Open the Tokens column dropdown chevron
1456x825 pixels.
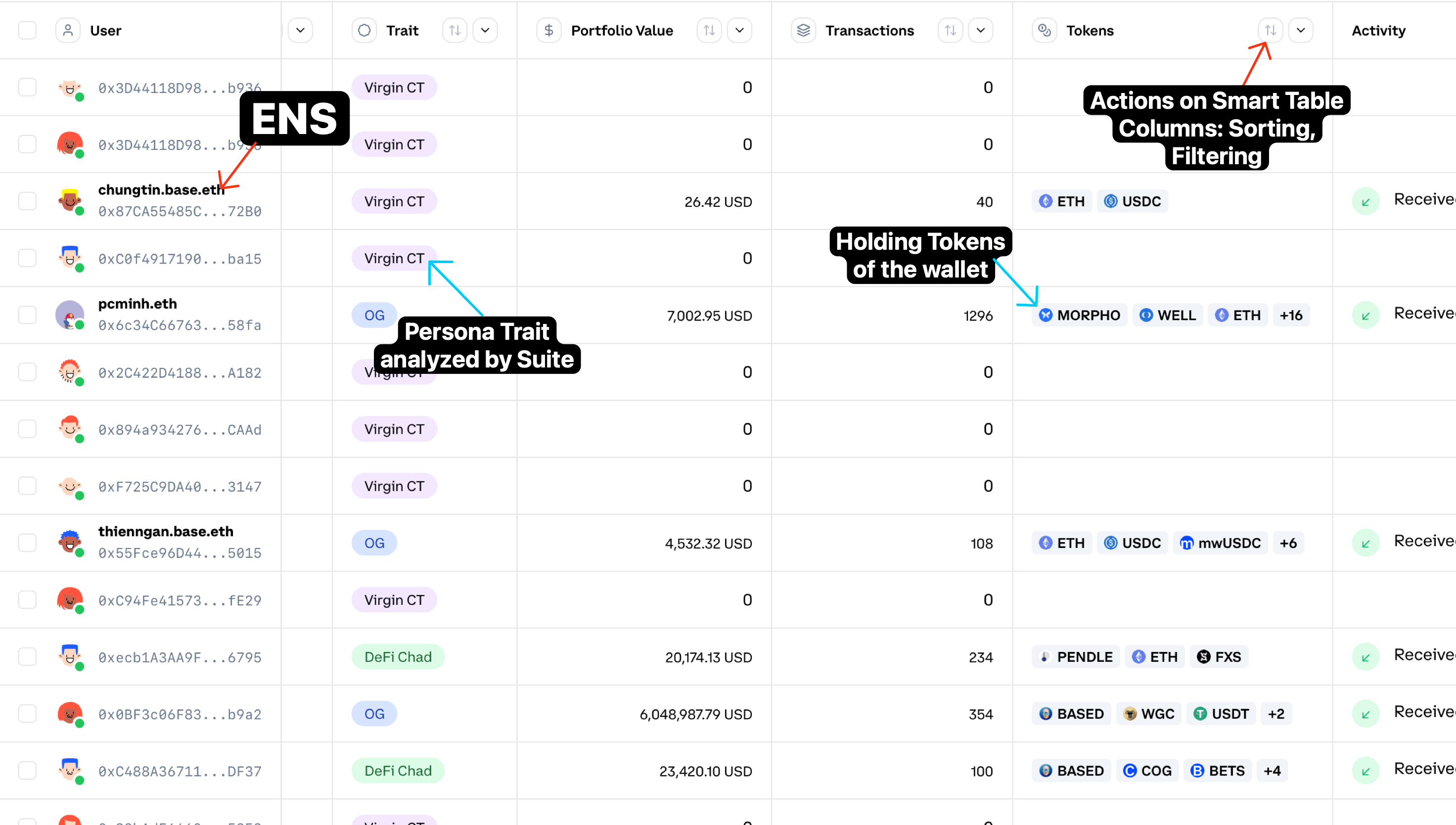pyautogui.click(x=1301, y=31)
